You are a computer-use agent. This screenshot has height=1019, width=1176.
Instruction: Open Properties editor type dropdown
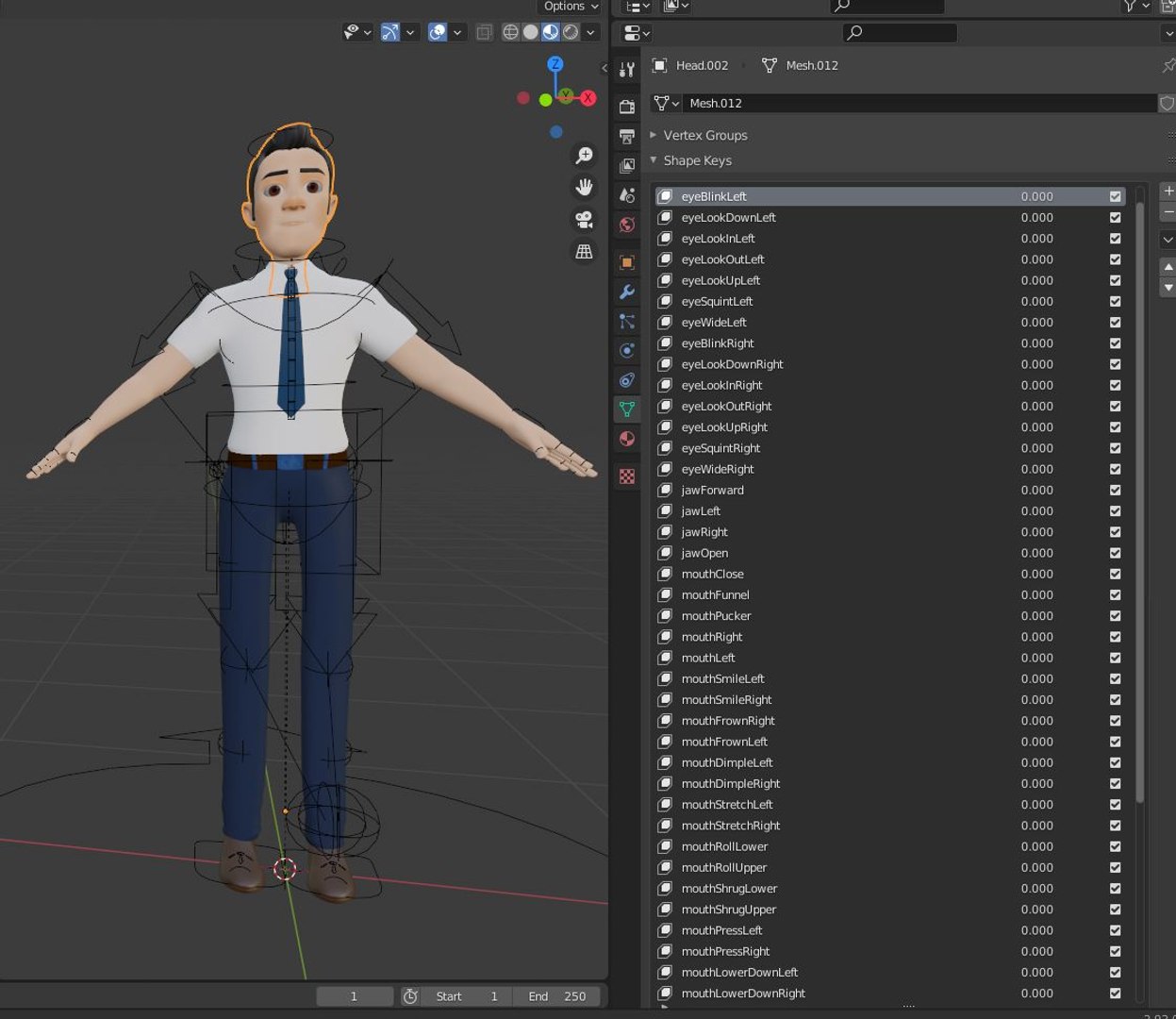638,33
